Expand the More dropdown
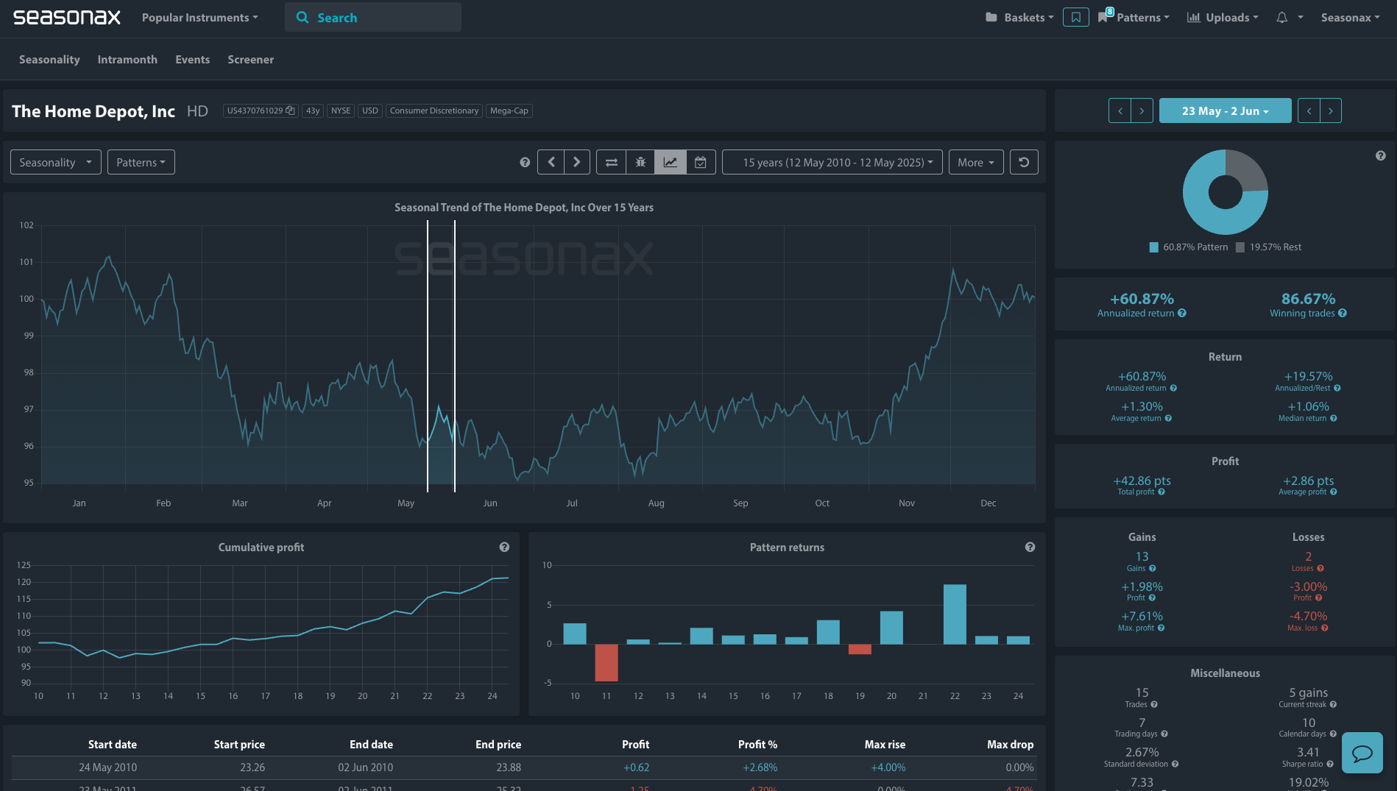Screen dimensions: 1397x791 pos(976,162)
